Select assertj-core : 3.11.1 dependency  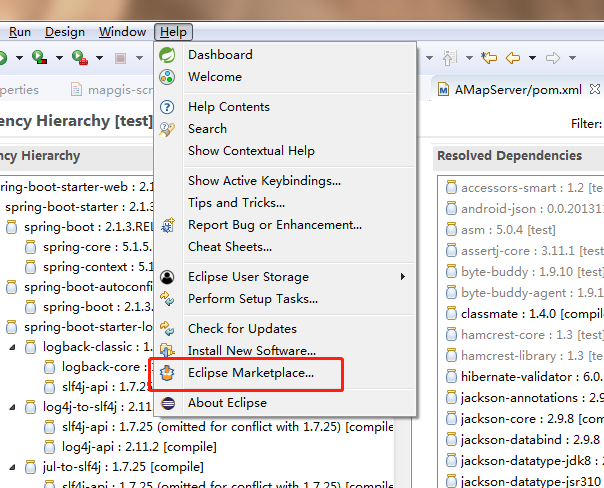[x=524, y=251]
